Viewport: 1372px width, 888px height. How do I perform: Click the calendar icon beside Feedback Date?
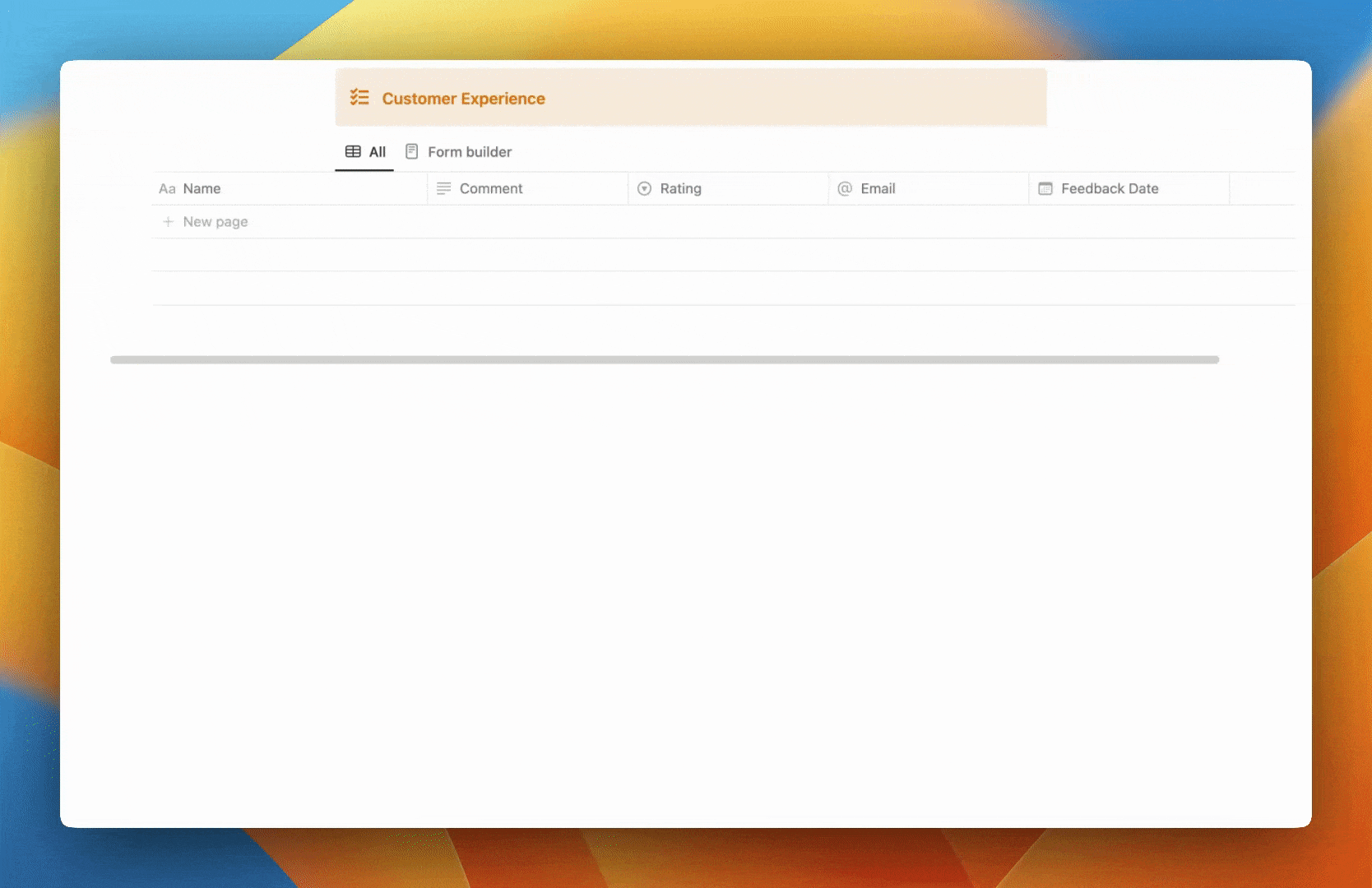coord(1045,189)
